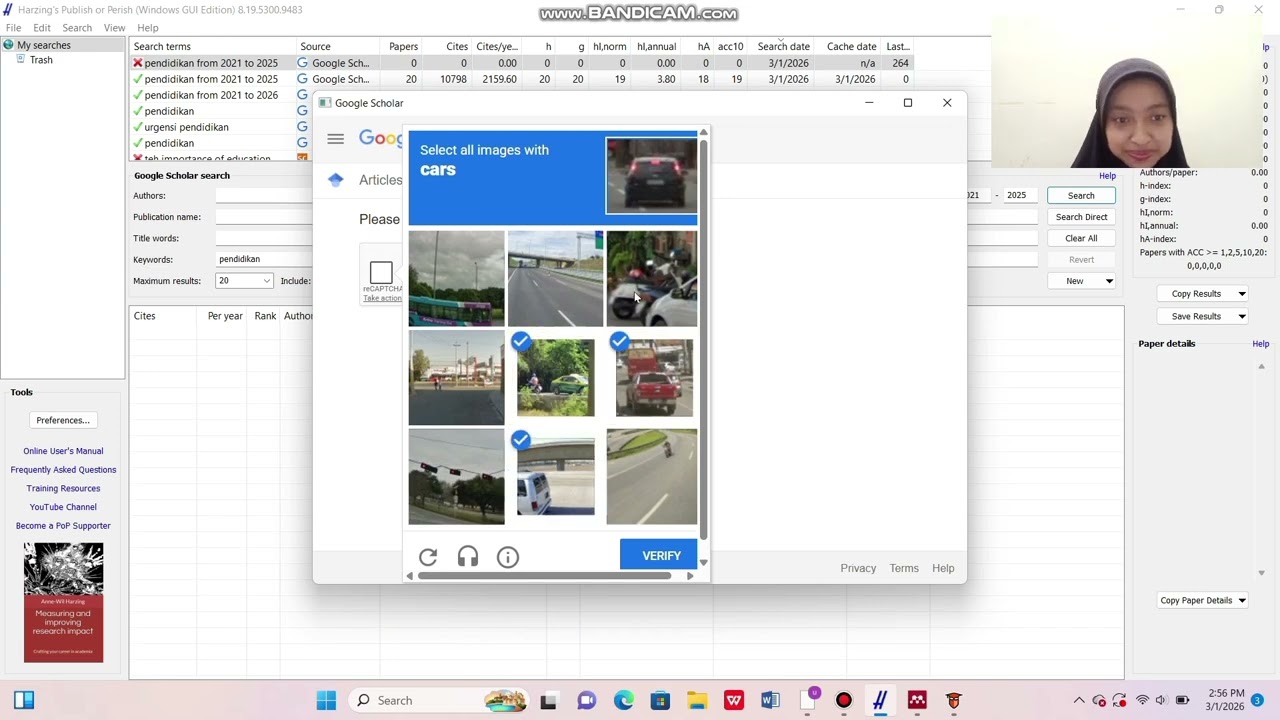The width and height of the screenshot is (1280, 720).
Task: Select Trash in searches tree
Action: tap(41, 60)
